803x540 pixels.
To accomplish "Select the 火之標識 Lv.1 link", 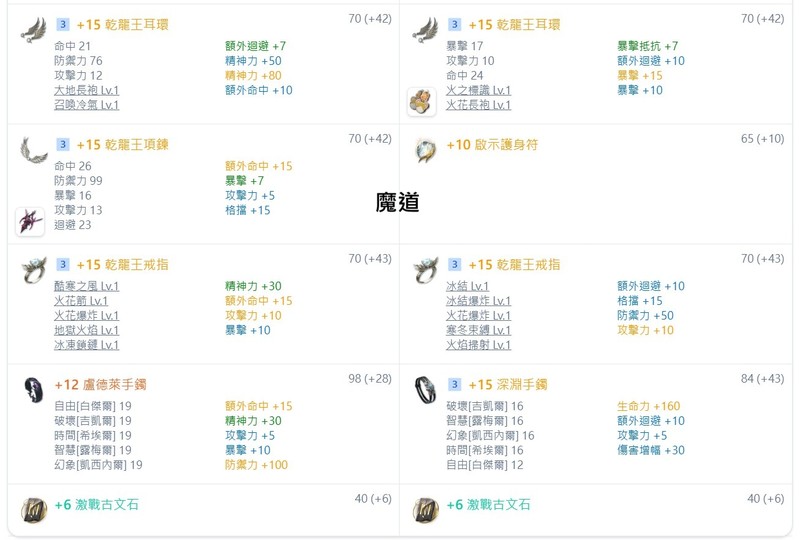I will click(478, 90).
